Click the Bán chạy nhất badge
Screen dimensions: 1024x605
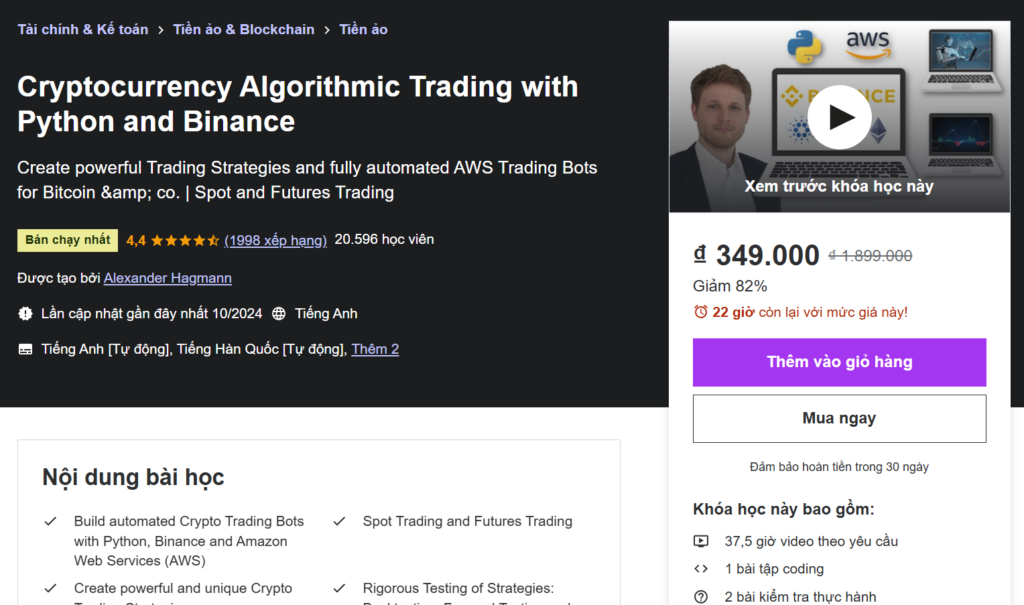pos(66,240)
